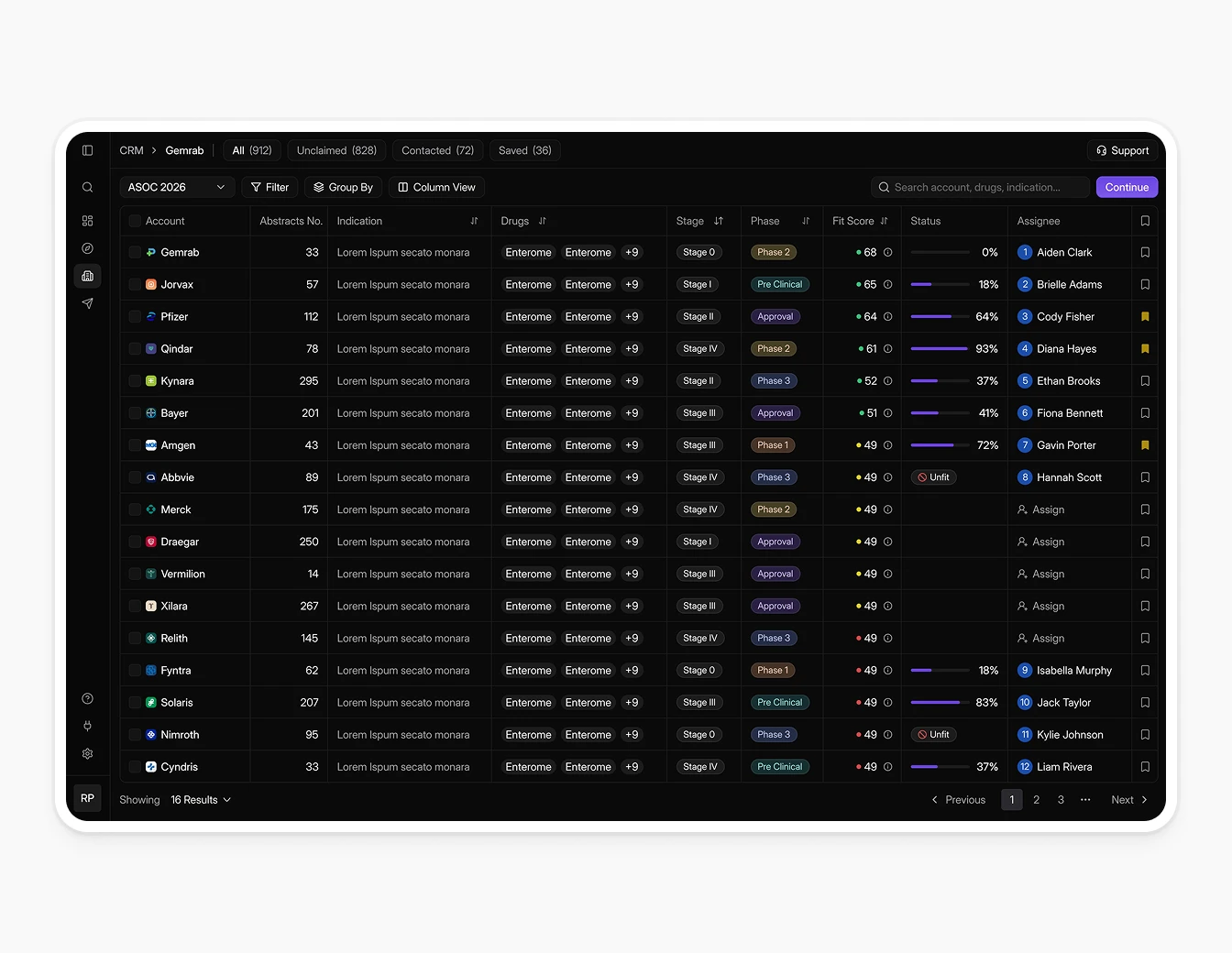The image size is (1232, 953).
Task: Open the compass explore icon in sidebar
Action: 88,248
